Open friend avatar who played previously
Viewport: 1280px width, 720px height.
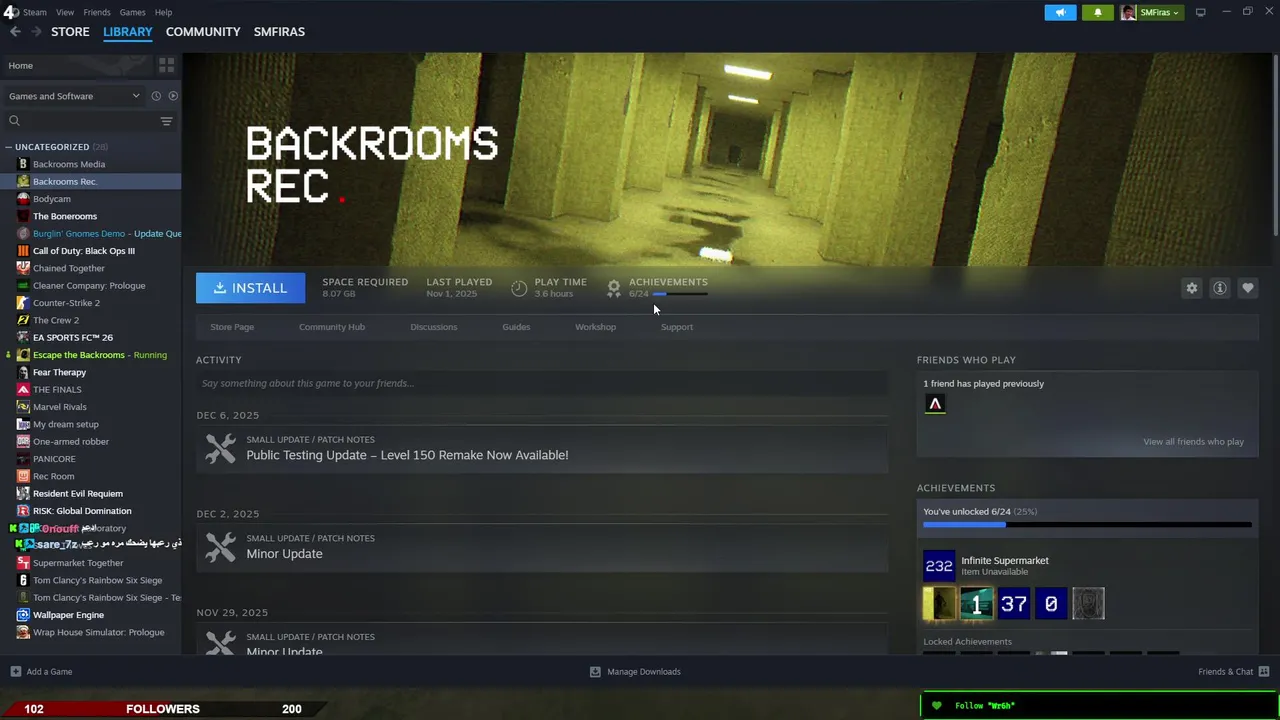935,404
